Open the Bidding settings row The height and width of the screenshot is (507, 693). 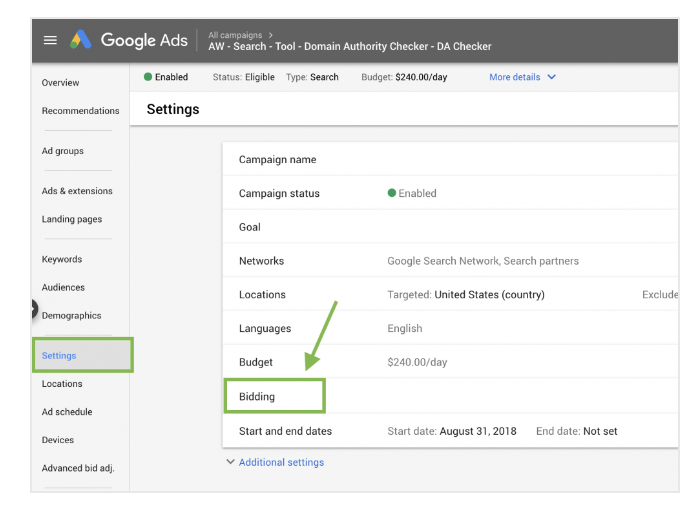tap(450, 396)
